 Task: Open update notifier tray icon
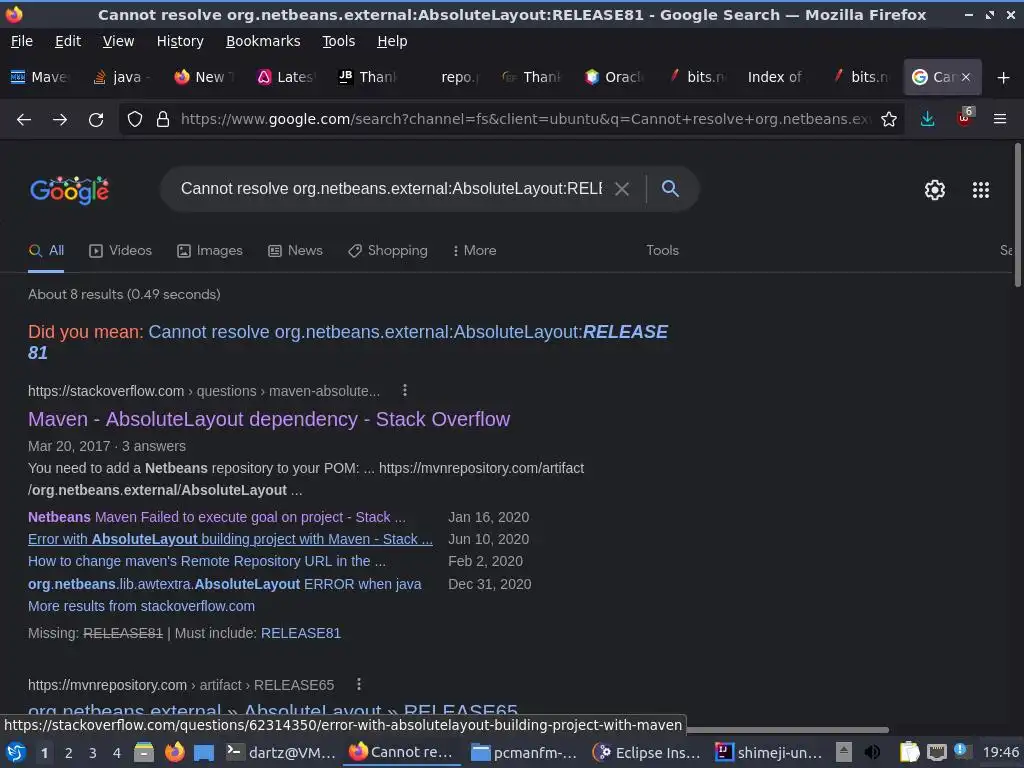(961, 751)
